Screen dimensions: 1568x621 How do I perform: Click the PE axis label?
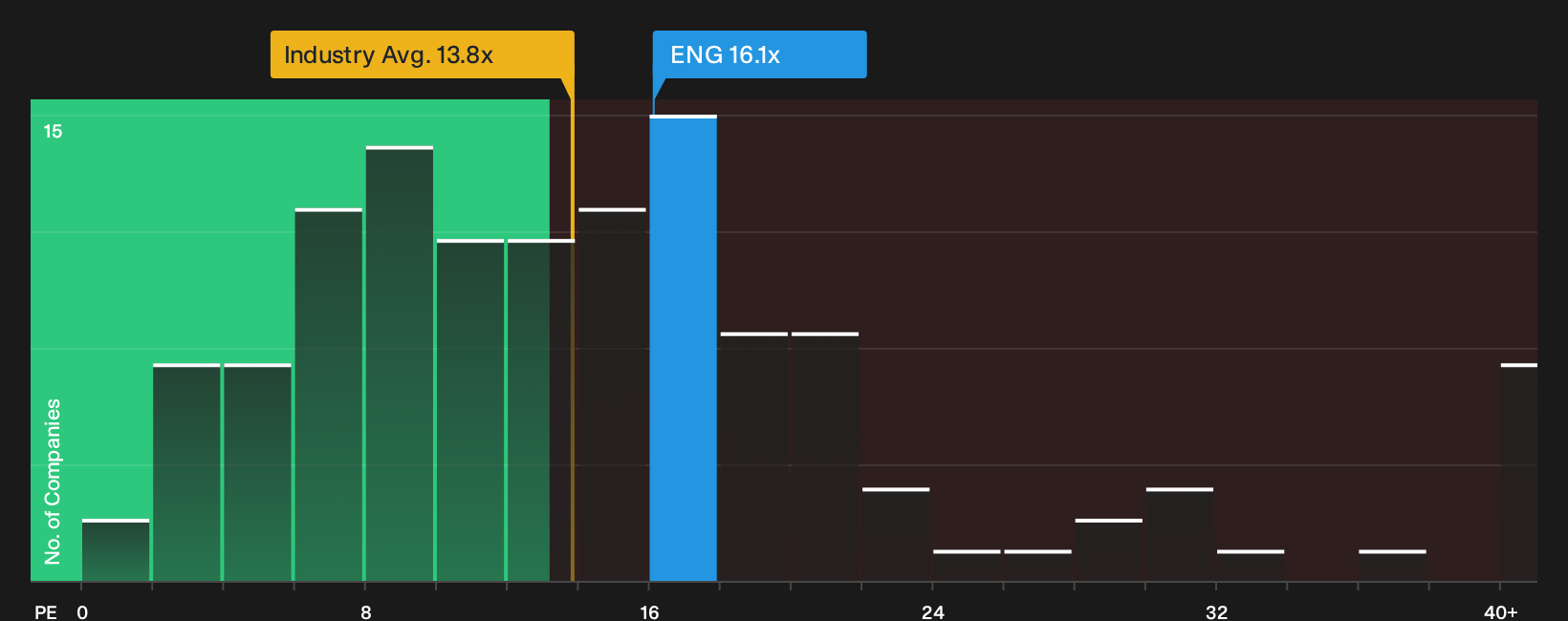click(x=46, y=611)
